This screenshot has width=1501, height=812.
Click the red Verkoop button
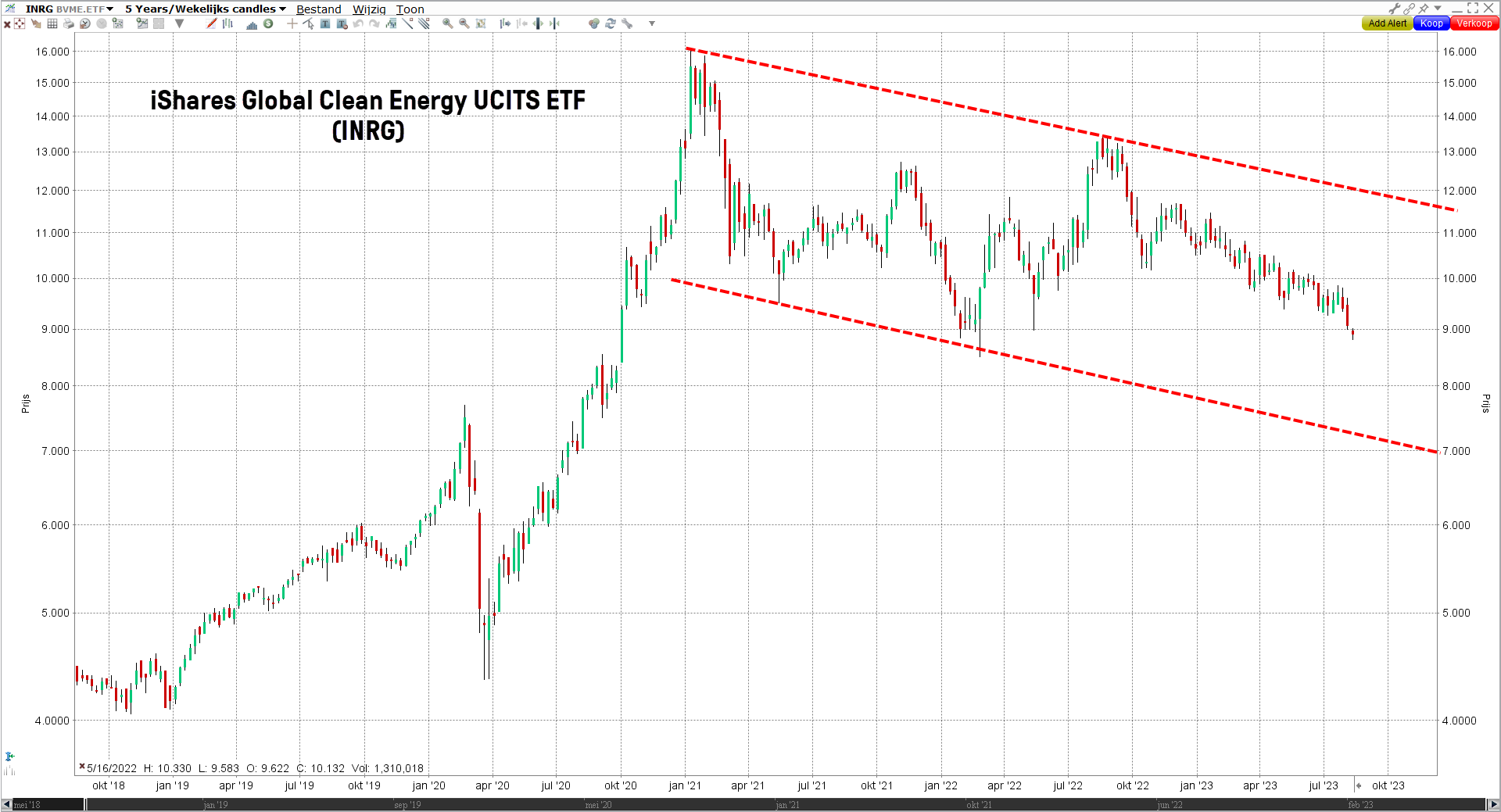1474,23
